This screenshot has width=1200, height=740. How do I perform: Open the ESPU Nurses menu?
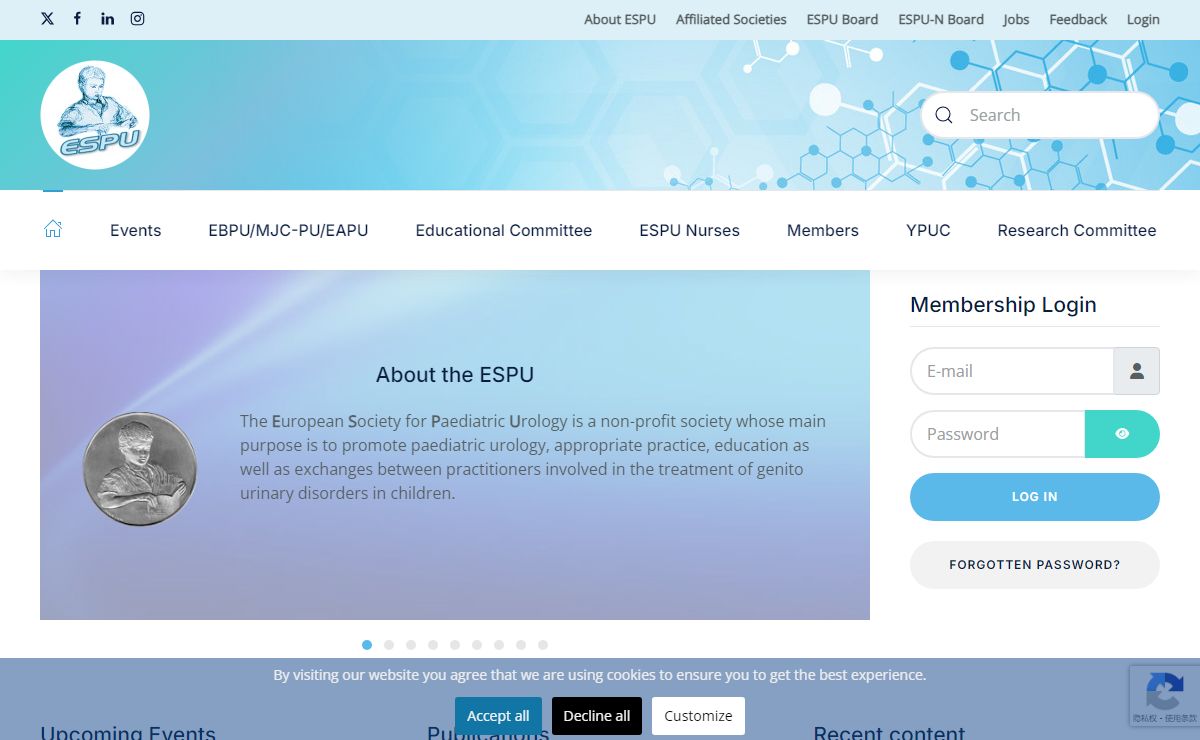[689, 230]
